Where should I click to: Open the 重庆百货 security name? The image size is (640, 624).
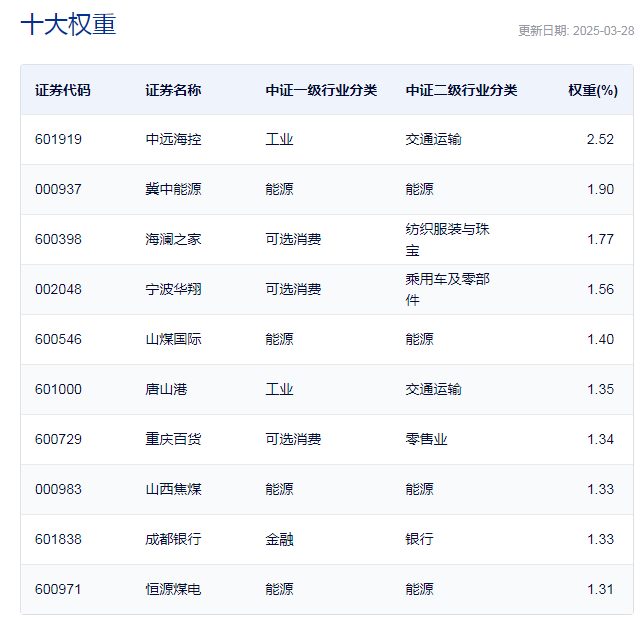[x=173, y=439]
